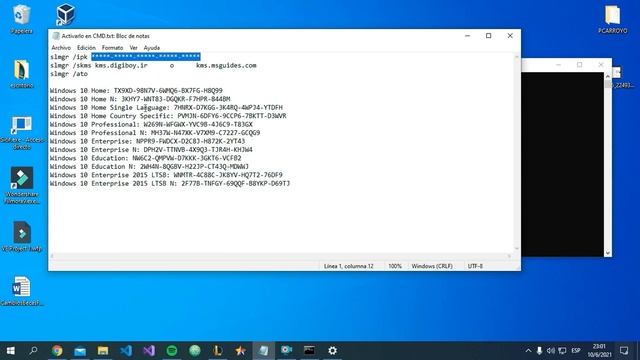
Task: Click the 'slmgr /ato' line
Action: tap(69, 74)
